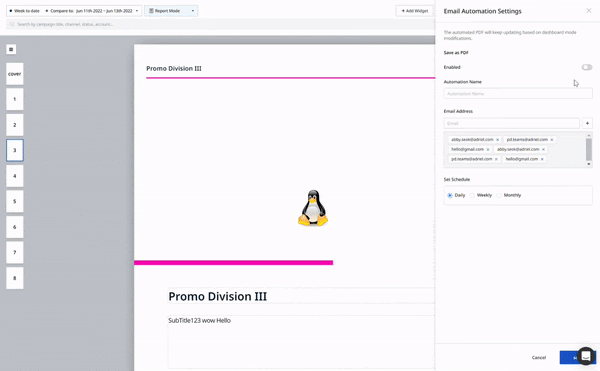Open the chat support bubble icon
Image resolution: width=600 pixels, height=371 pixels.
585,356
